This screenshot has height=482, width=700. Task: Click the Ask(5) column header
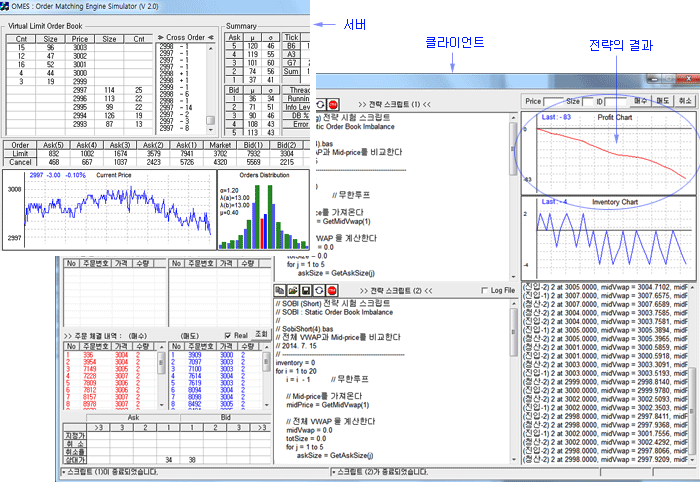tap(54, 145)
